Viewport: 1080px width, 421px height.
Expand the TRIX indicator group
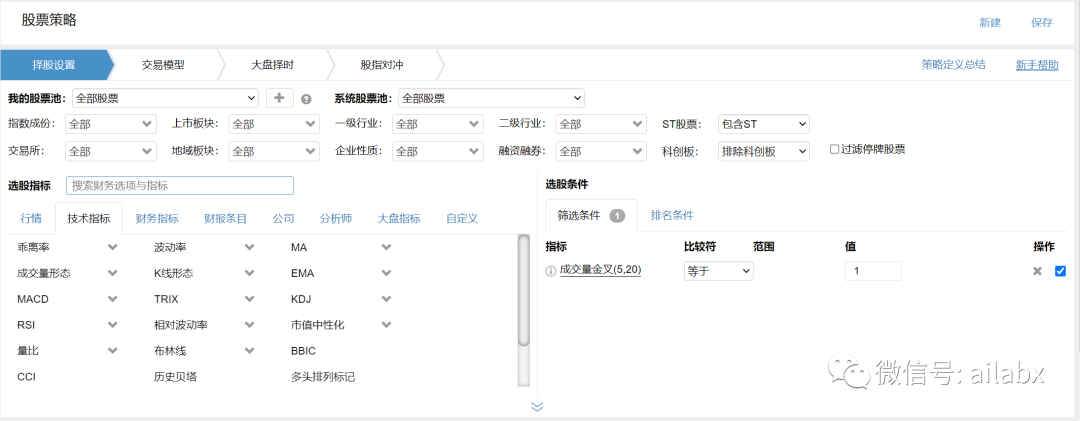[x=249, y=299]
